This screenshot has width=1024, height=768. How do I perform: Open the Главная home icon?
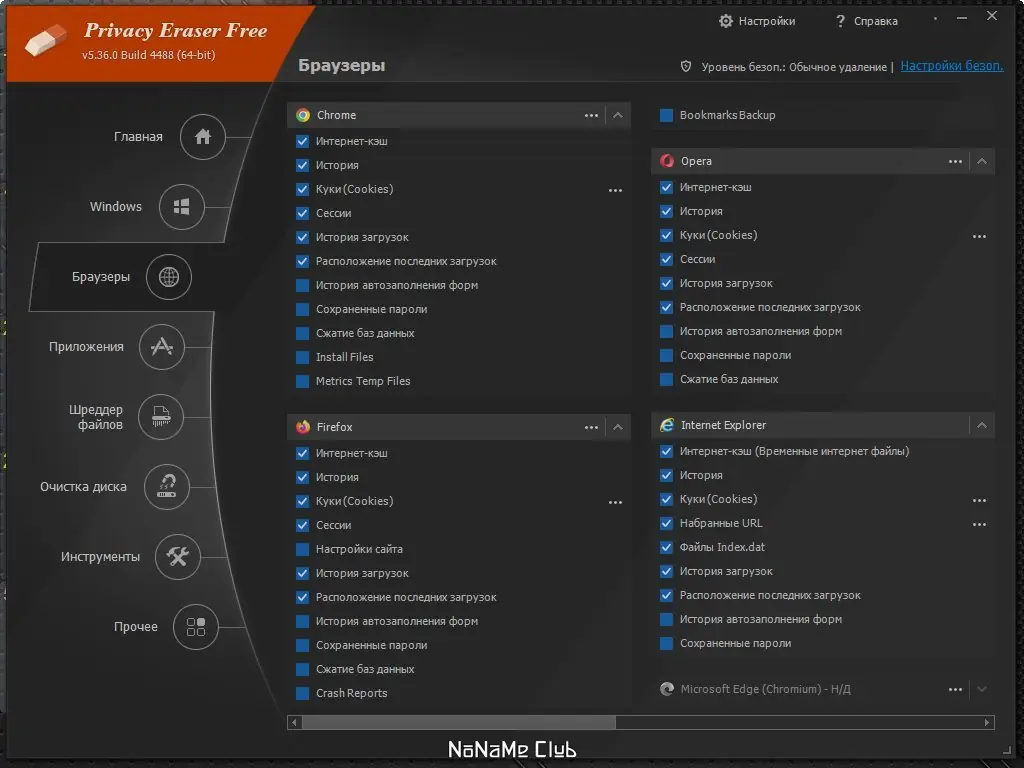tap(203, 137)
